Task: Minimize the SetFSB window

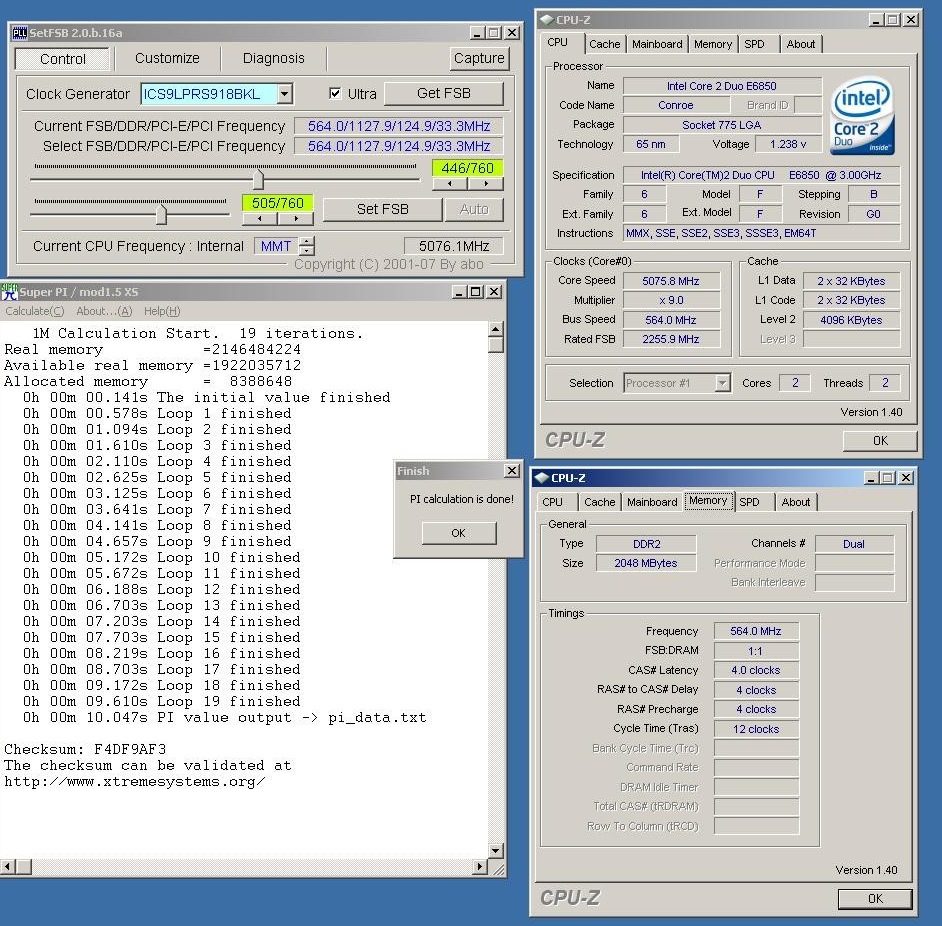Action: 476,33
